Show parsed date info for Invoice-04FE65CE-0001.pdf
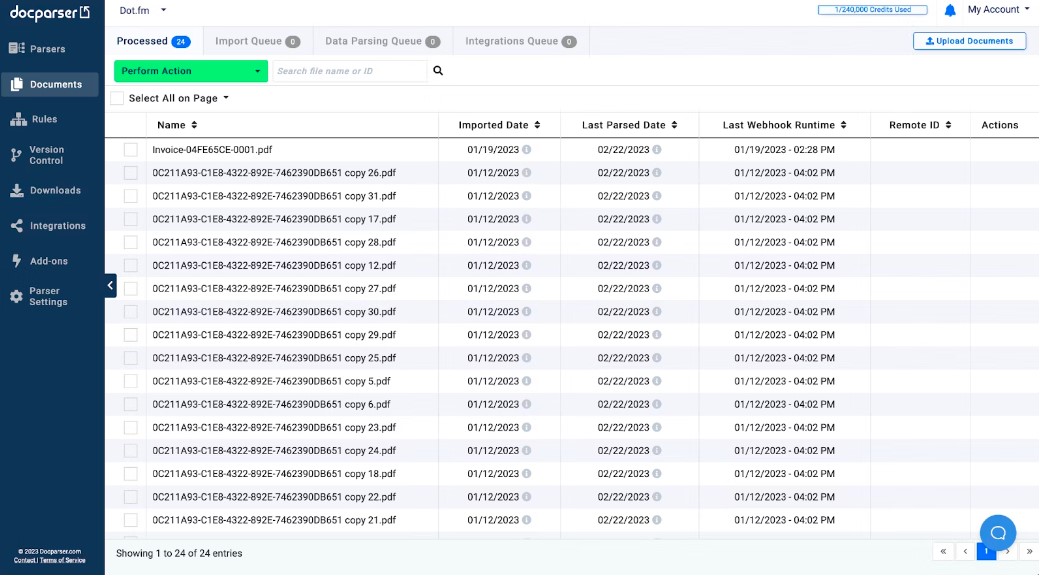Screen dimensions: 1041x578 pyautogui.click(x=657, y=150)
